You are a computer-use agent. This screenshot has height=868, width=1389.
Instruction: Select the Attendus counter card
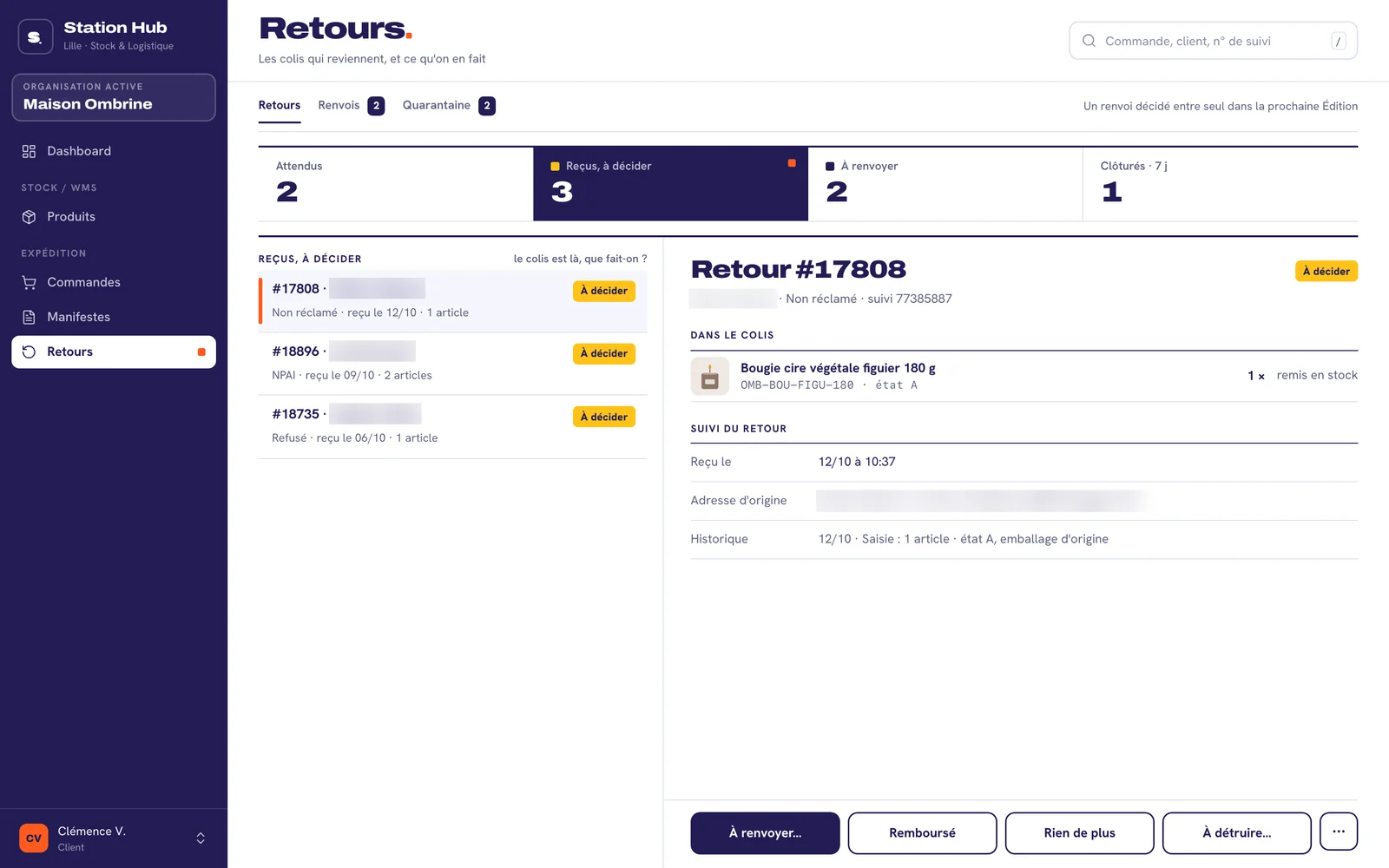(x=396, y=183)
